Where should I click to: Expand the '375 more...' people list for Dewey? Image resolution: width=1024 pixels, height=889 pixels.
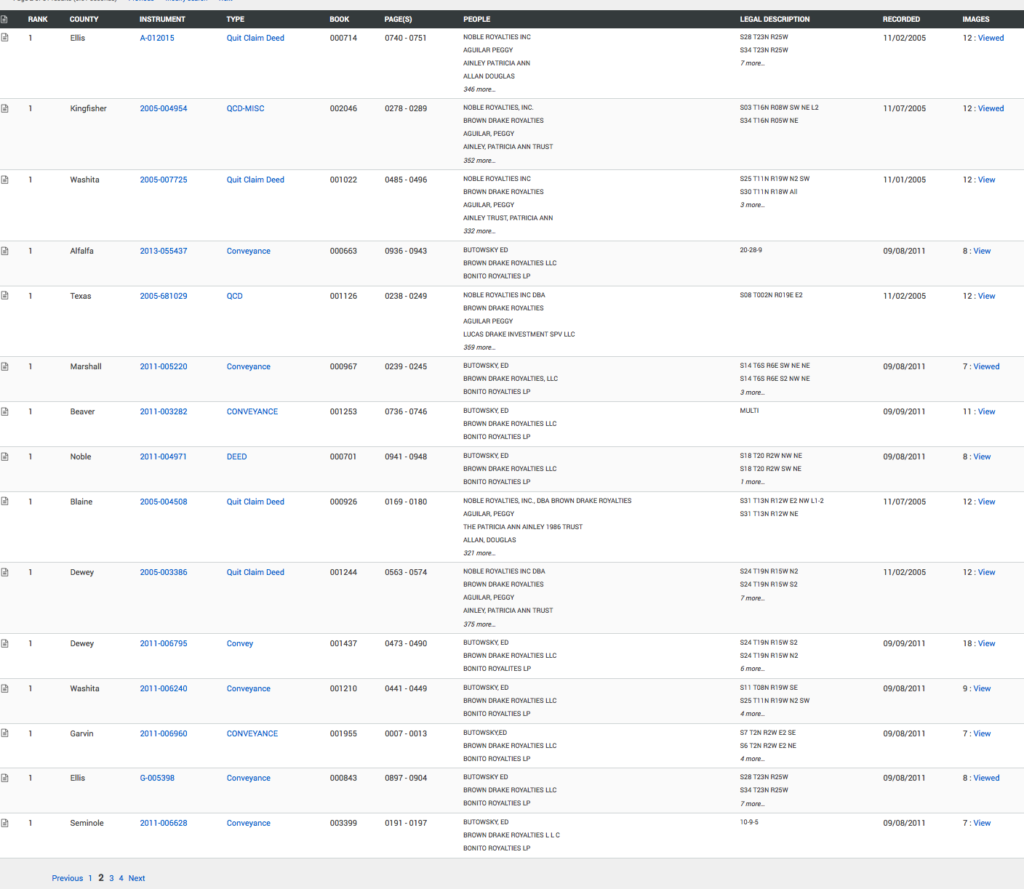(x=479, y=624)
